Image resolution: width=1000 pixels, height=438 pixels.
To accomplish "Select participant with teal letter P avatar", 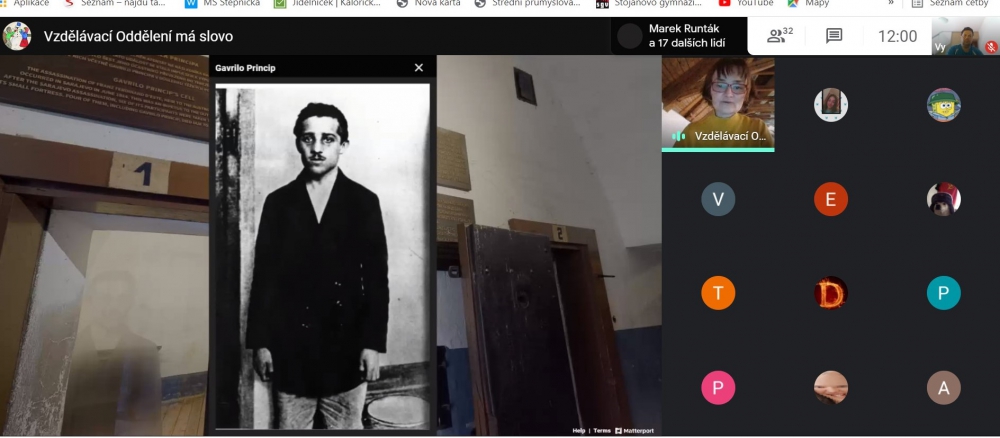I will pyautogui.click(x=943, y=293).
